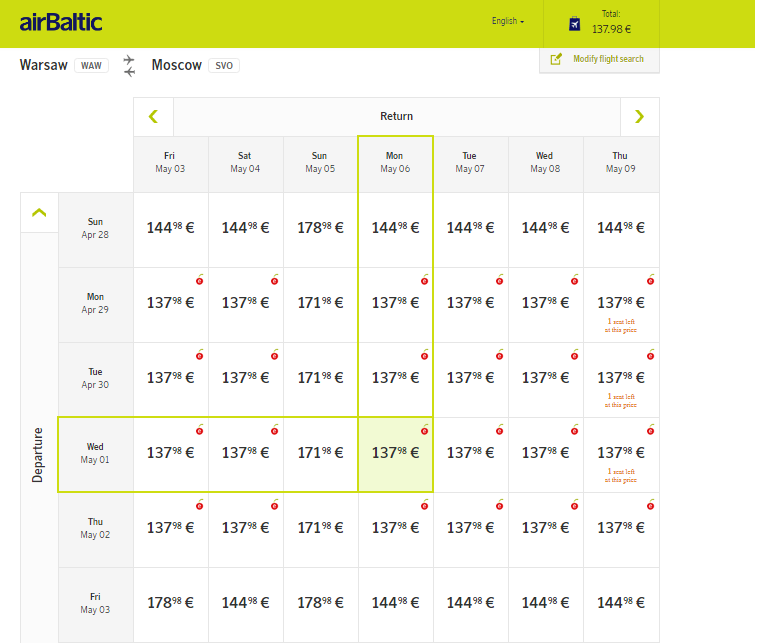Choose May 01 to May 09 fare 137.98
This screenshot has width=761, height=643.
[621, 454]
